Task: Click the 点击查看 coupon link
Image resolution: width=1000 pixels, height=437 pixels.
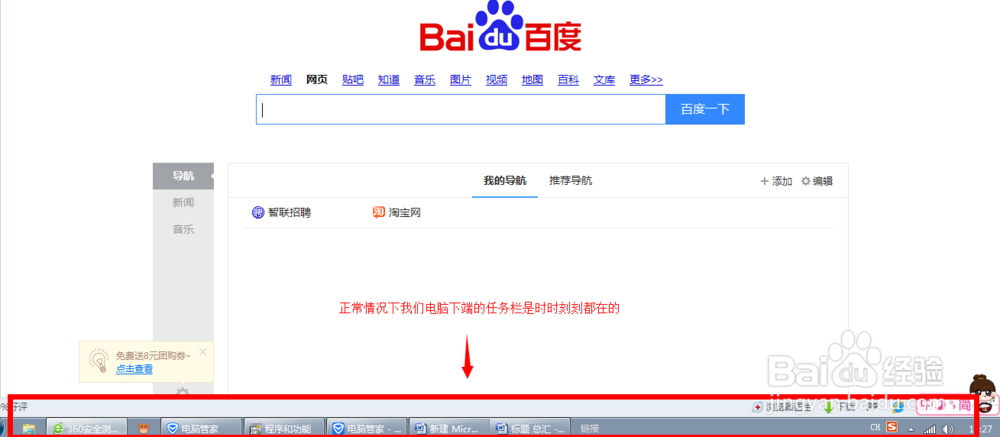Action: point(134,369)
